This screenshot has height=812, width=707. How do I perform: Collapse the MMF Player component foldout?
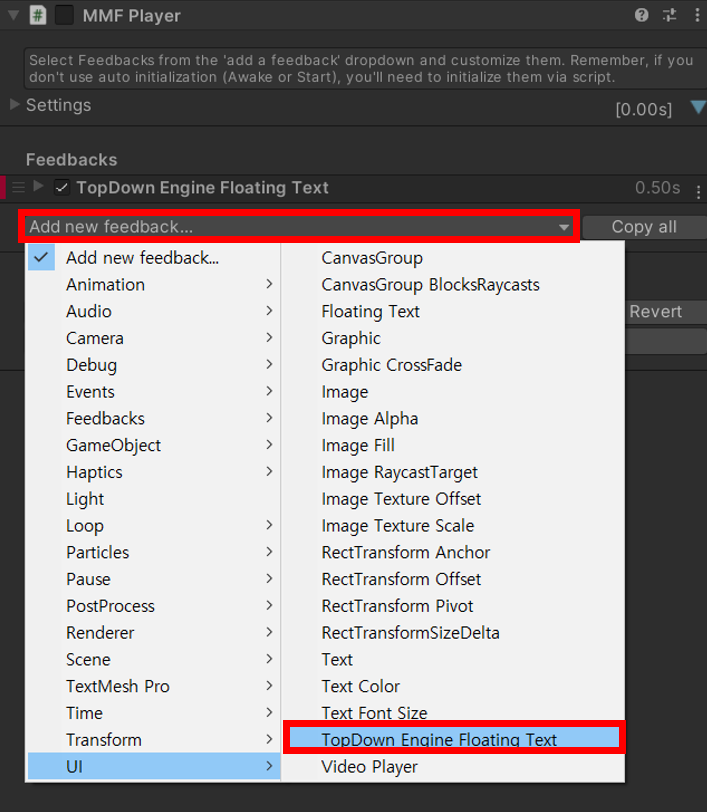tap(14, 15)
